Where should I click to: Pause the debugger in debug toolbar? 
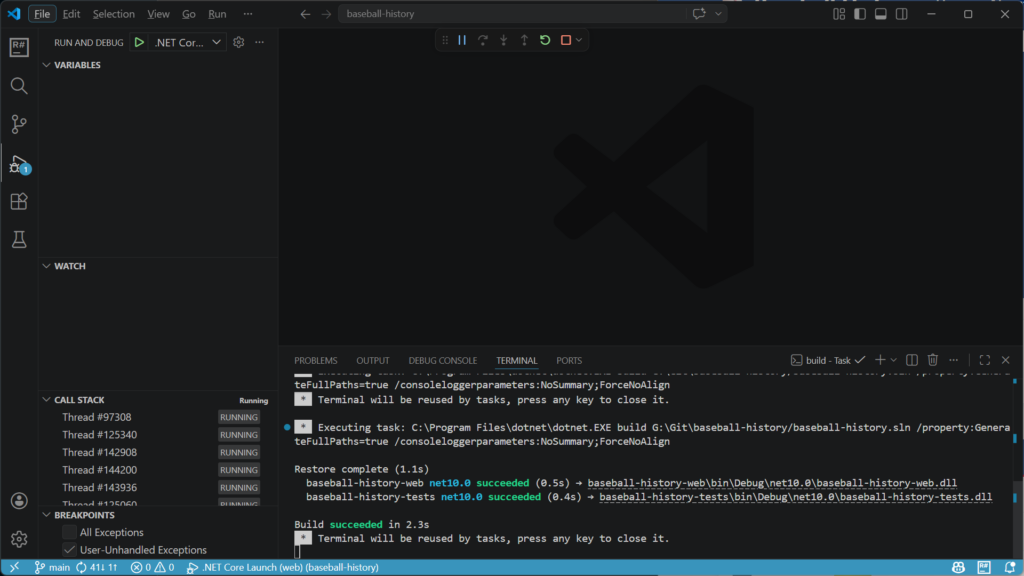click(462, 40)
